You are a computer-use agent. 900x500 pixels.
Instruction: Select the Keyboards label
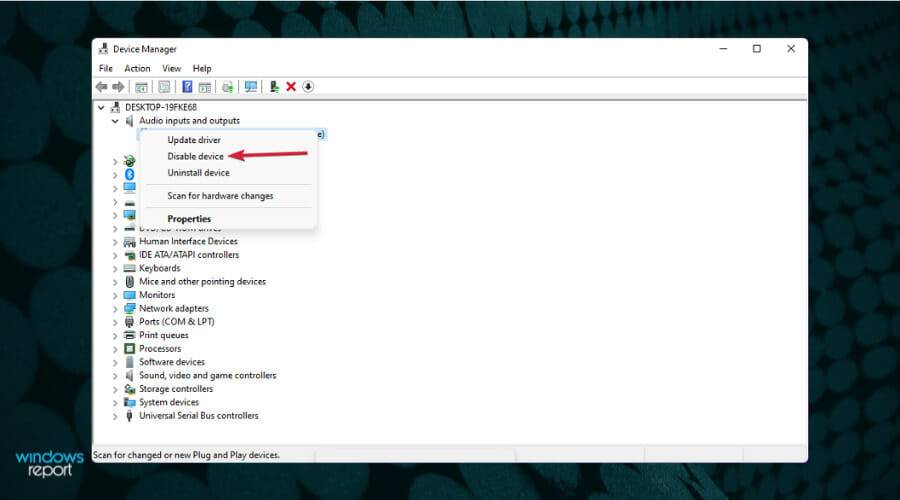point(160,268)
